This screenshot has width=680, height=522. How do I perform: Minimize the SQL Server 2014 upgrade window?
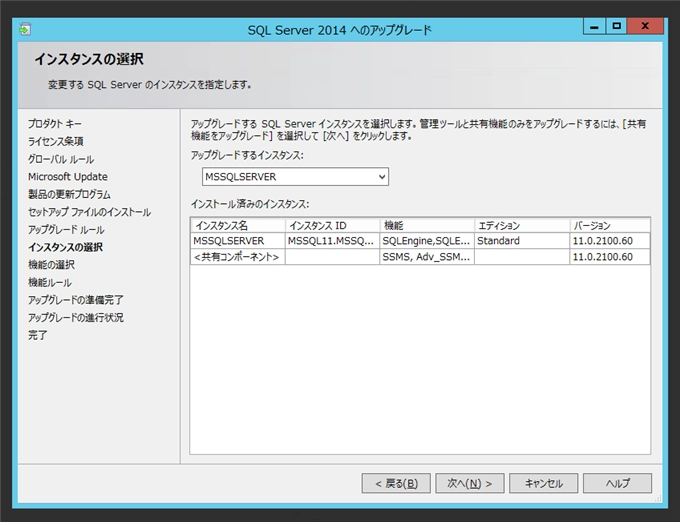tap(594, 26)
